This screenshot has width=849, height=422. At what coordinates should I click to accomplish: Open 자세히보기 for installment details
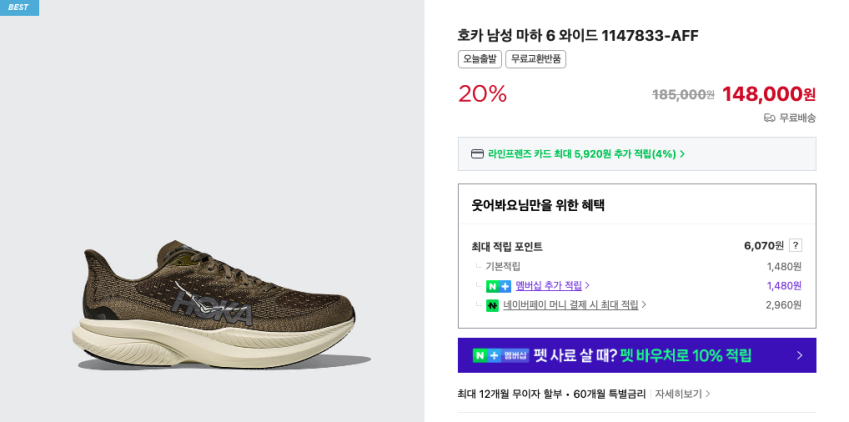tap(678, 394)
